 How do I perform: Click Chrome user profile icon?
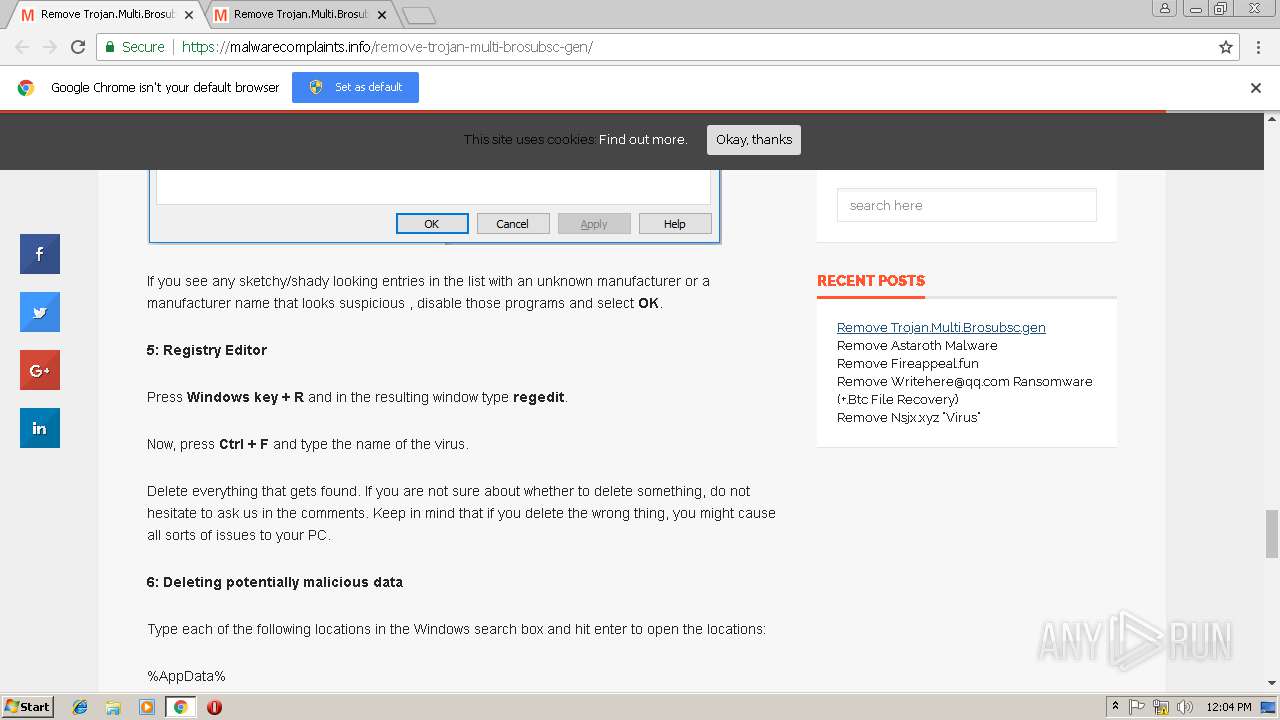point(1164,8)
